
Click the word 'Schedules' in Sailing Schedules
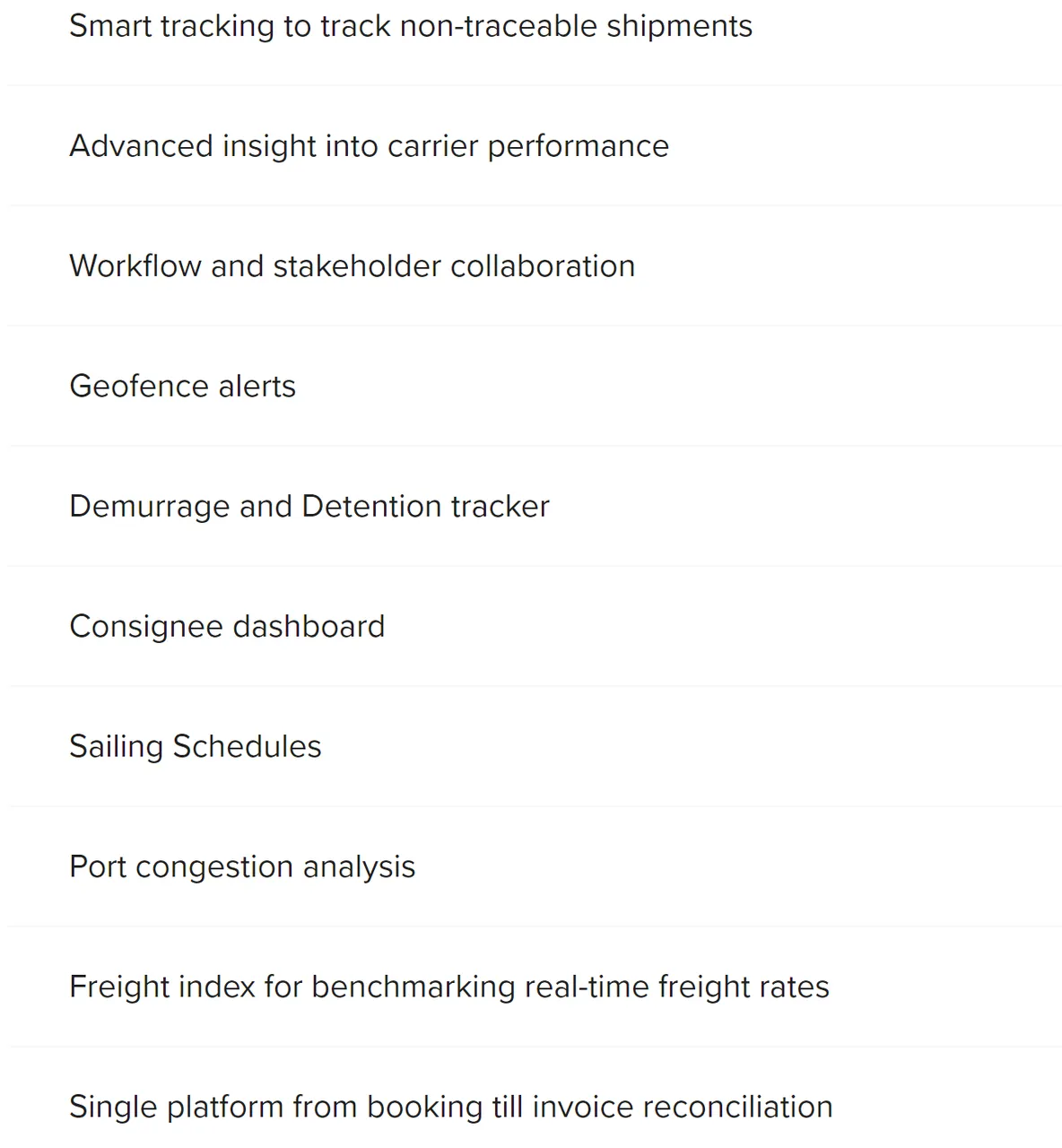point(247,747)
